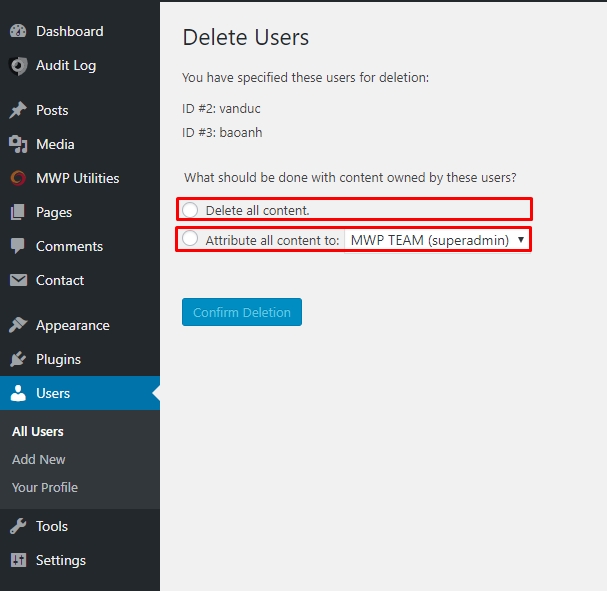Select the Delete all content radio button
Image resolution: width=607 pixels, height=591 pixels.
[190, 210]
